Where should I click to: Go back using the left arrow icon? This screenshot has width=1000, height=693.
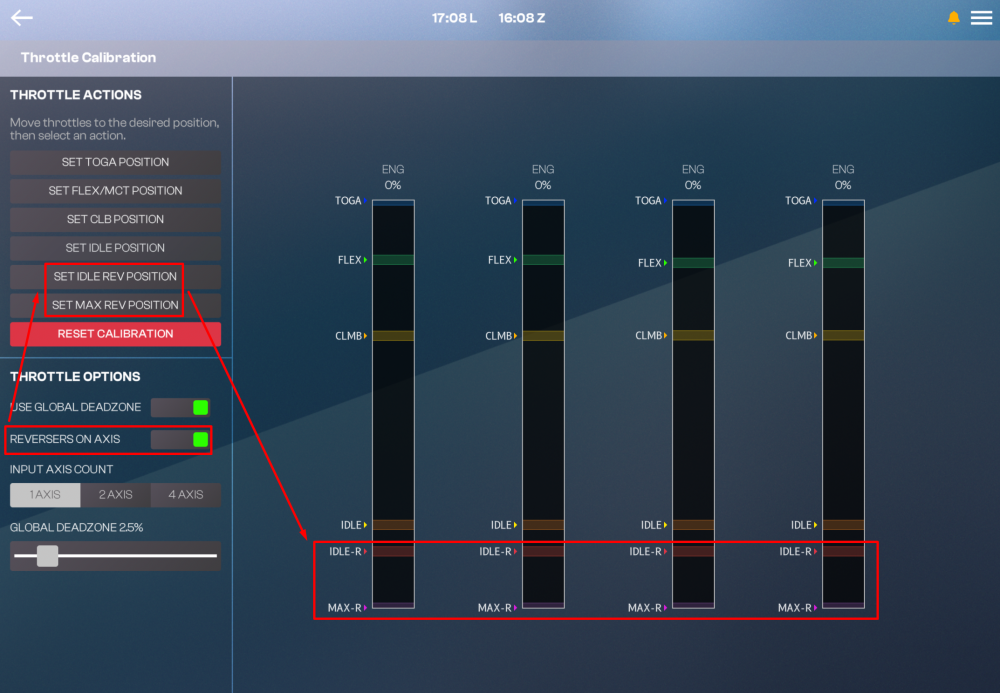(x=22, y=18)
